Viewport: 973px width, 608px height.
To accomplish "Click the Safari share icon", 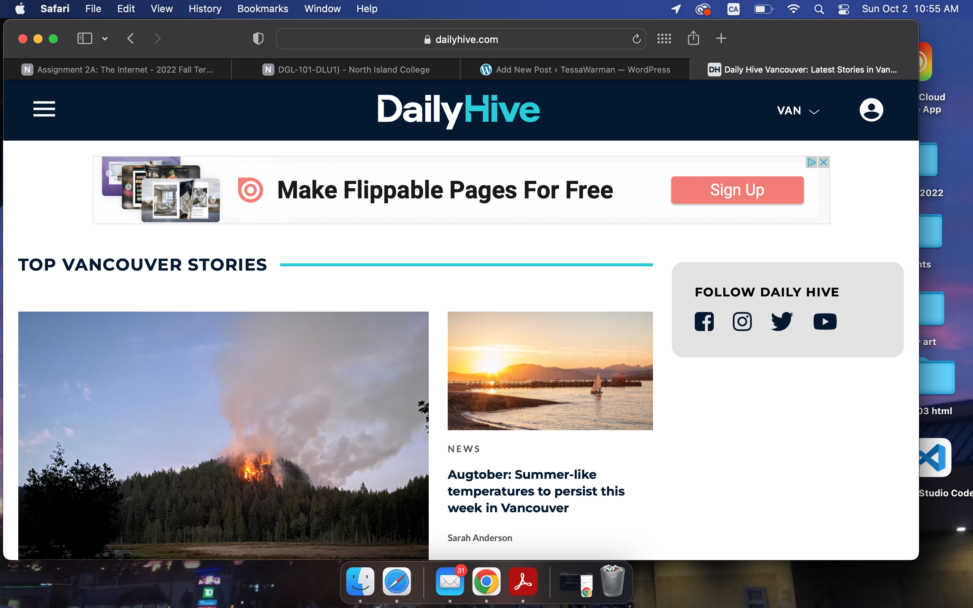I will click(693, 39).
